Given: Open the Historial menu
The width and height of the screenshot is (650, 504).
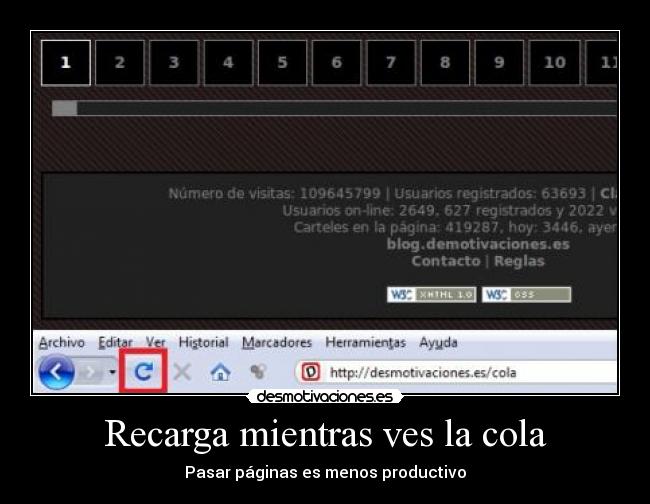Looking at the screenshot, I should pos(204,343).
